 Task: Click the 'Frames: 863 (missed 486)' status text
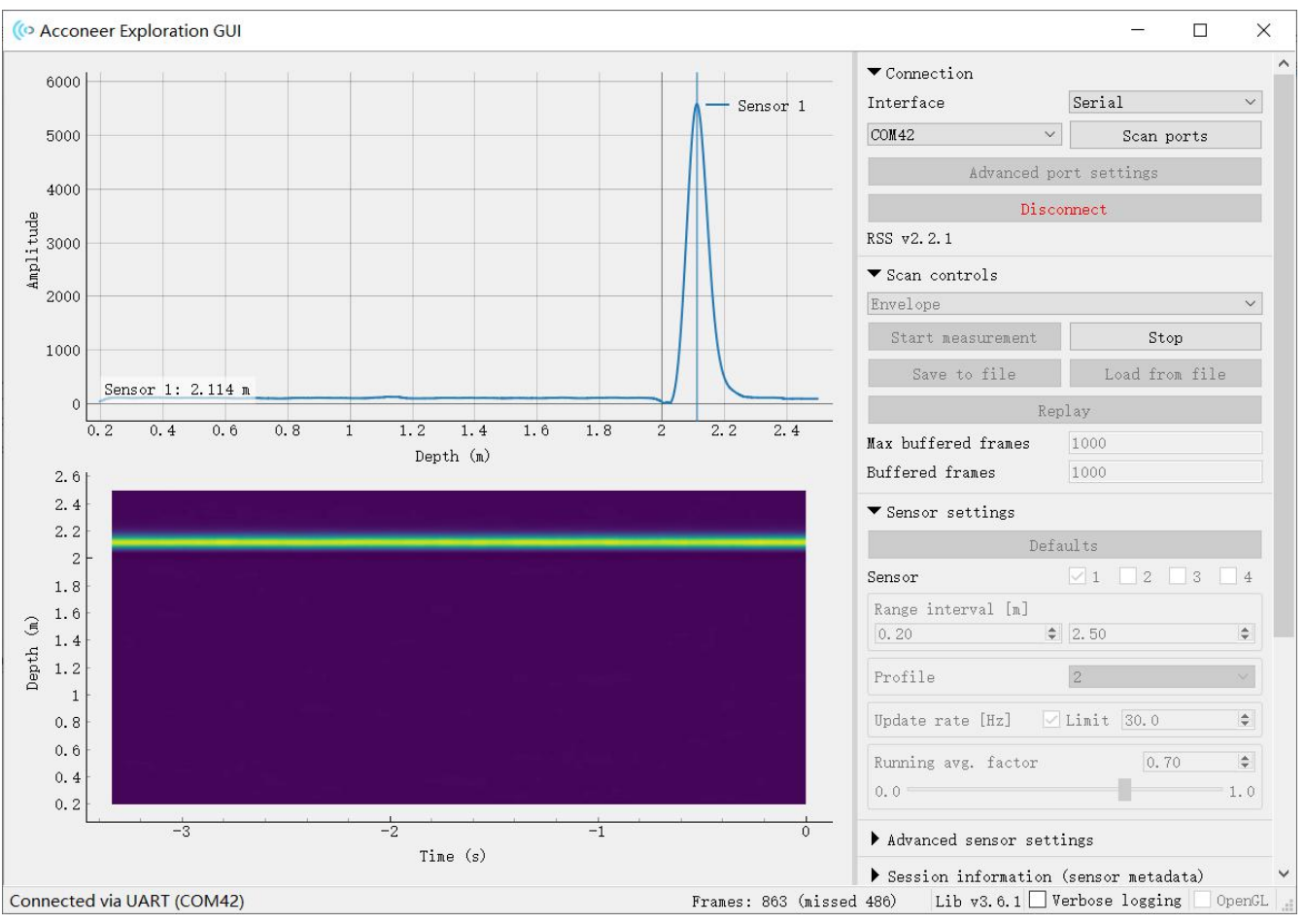pos(794,902)
